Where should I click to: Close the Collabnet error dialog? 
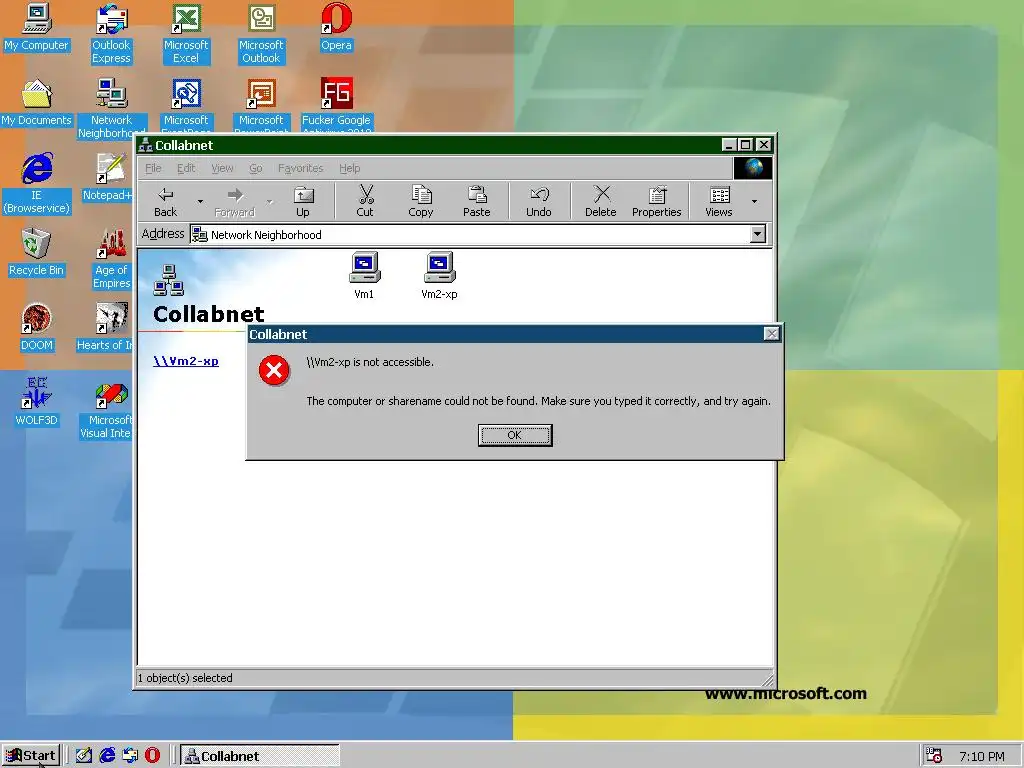click(x=771, y=334)
